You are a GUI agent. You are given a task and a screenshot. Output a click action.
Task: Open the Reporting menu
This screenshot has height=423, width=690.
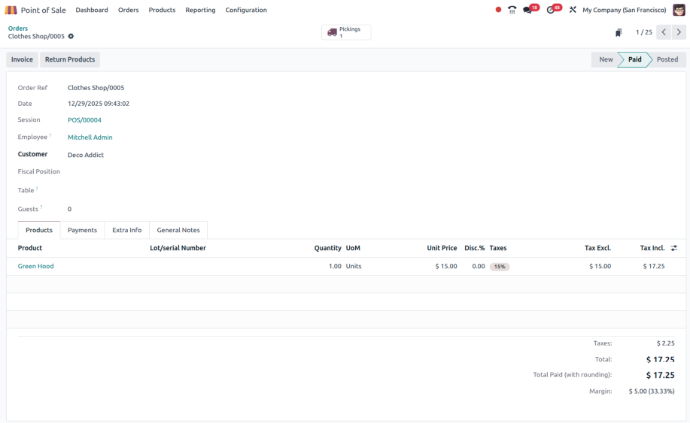[200, 10]
